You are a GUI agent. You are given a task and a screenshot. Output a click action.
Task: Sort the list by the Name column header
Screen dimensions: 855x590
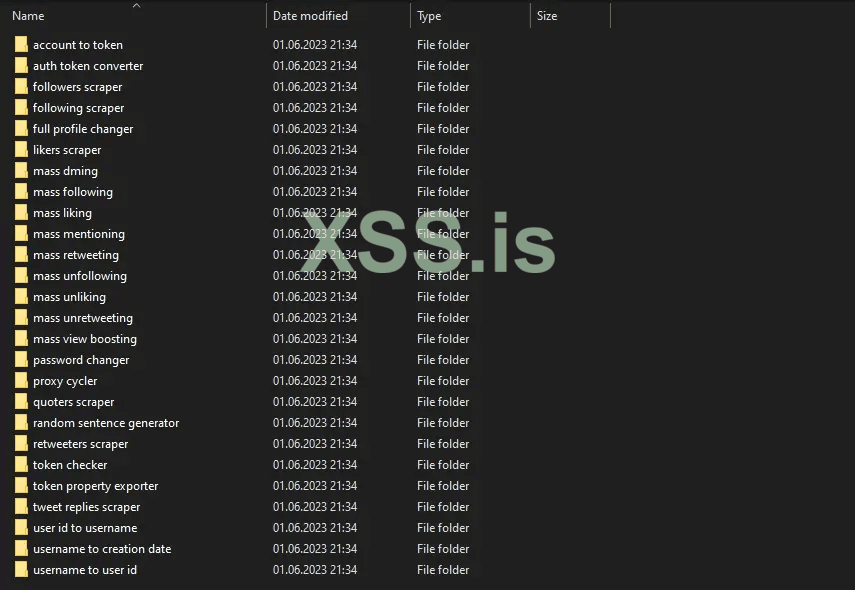(x=28, y=16)
